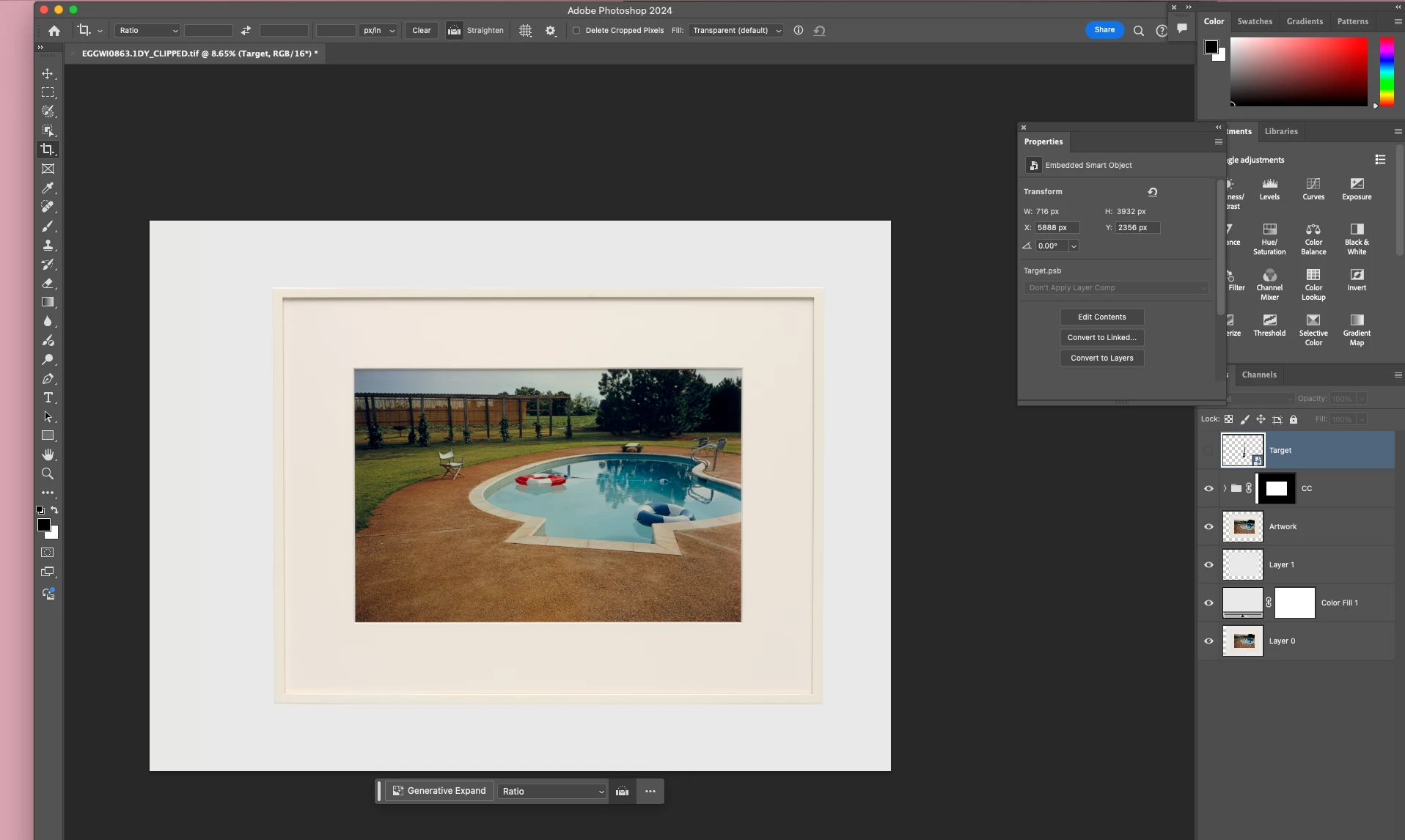Switch to the Swatches tab
1405x840 pixels.
(x=1255, y=21)
